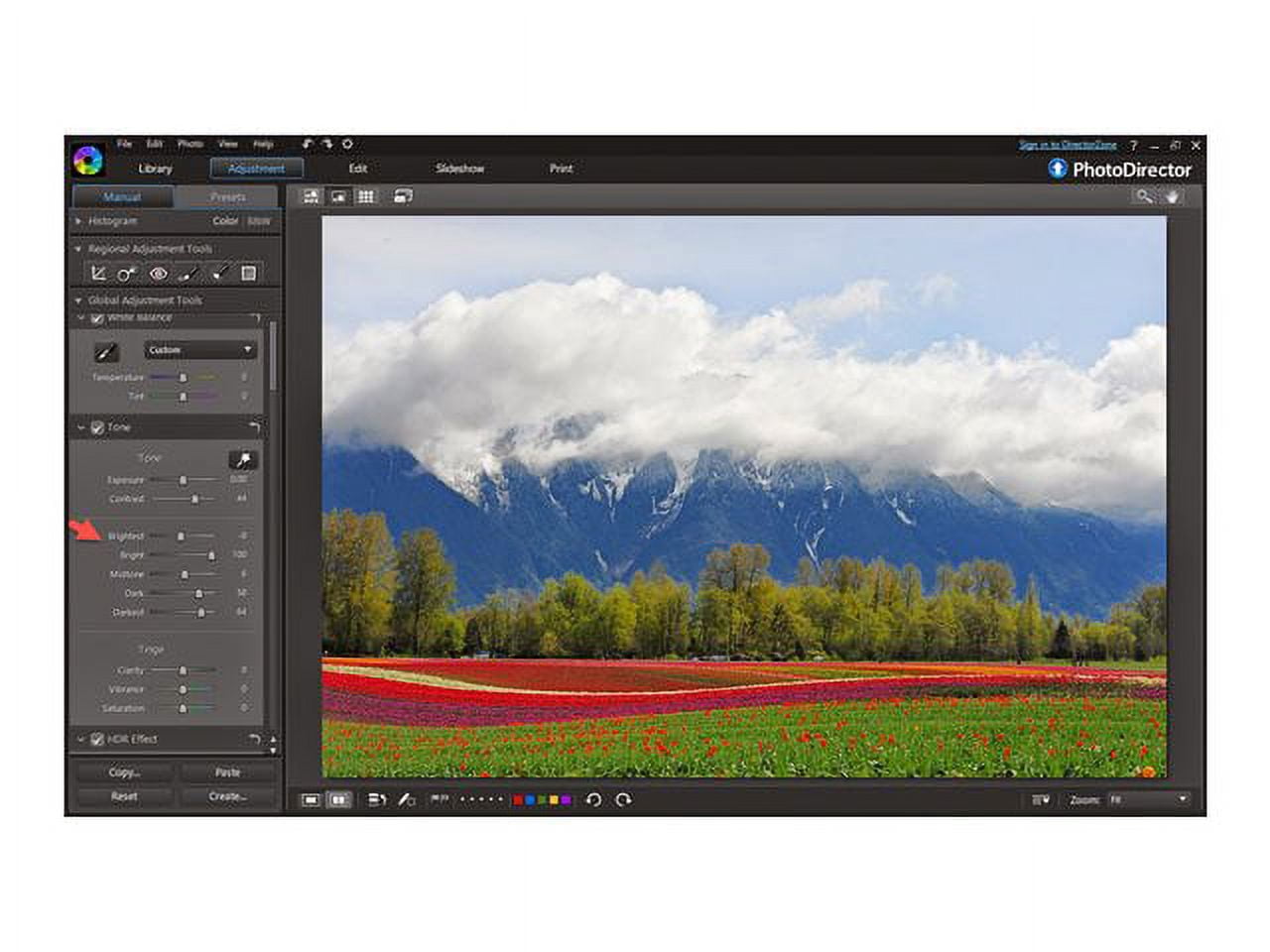Toggle the White Balance checkbox
This screenshot has height=952, width=1270.
click(97, 318)
